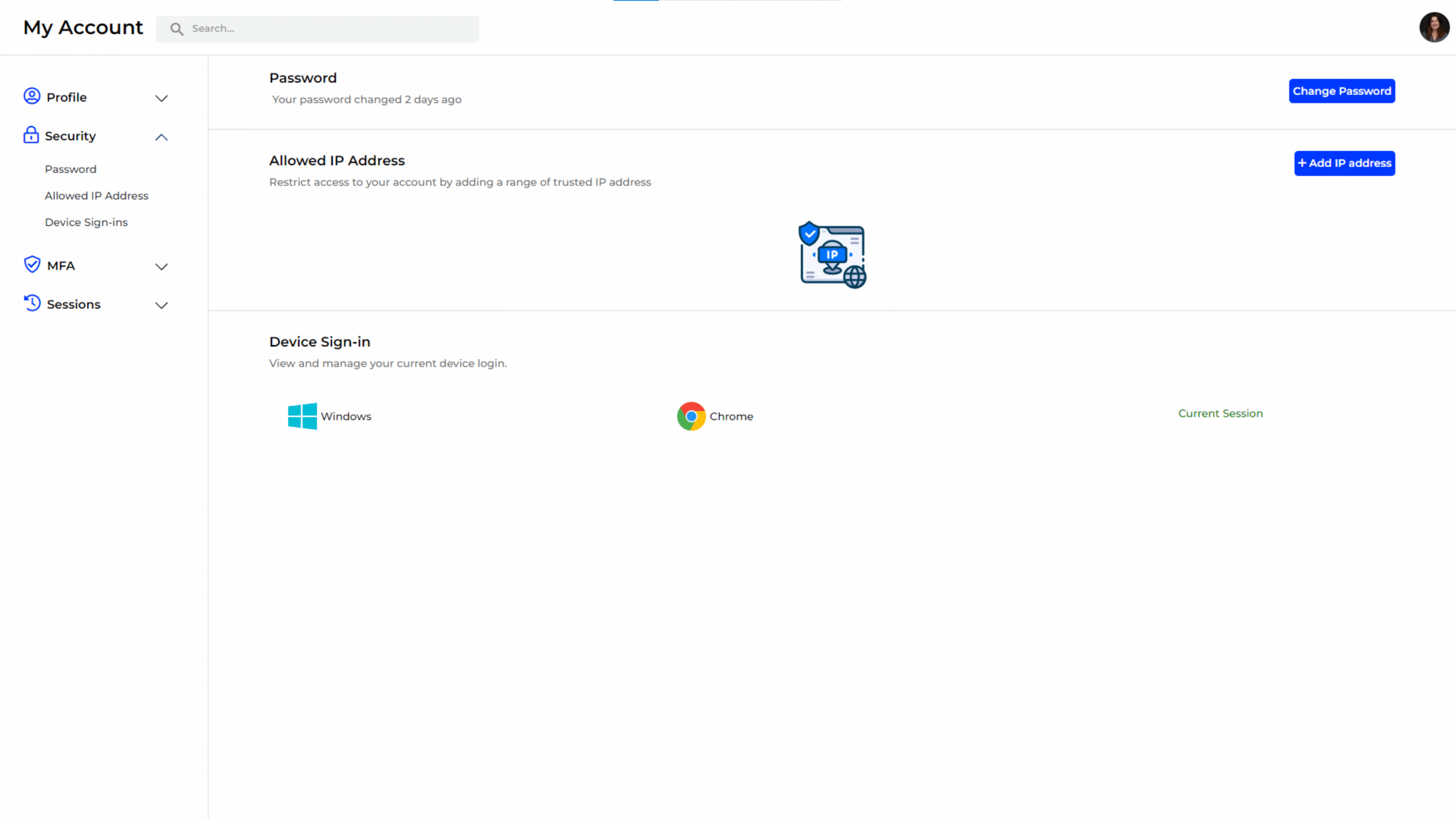Click the Change Password button
Viewport: 1456px width, 819px height.
tap(1342, 91)
